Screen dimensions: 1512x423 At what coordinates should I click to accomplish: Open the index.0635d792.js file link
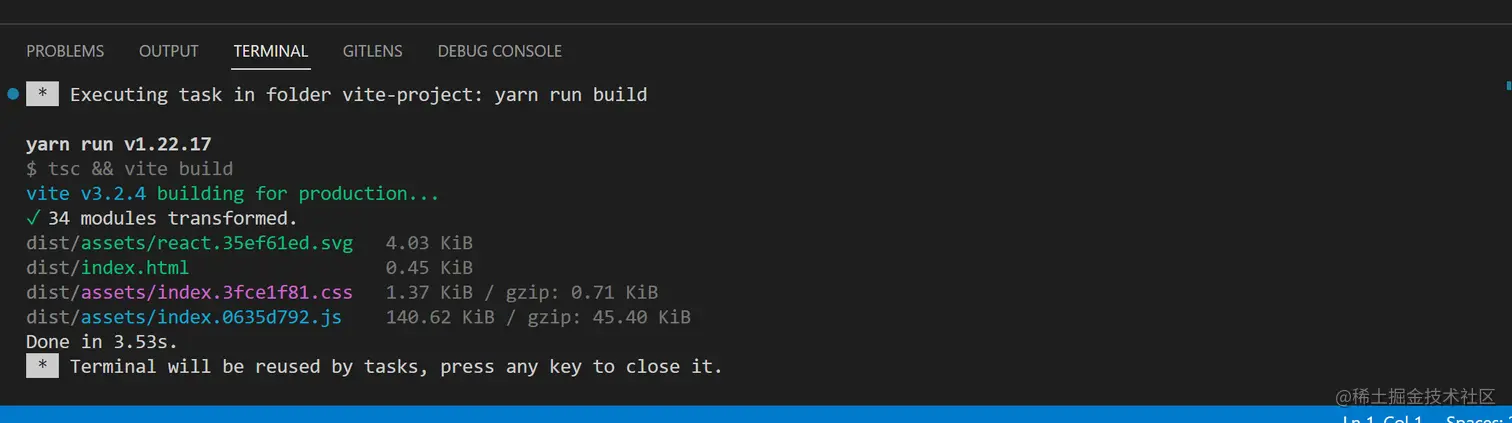(x=211, y=318)
